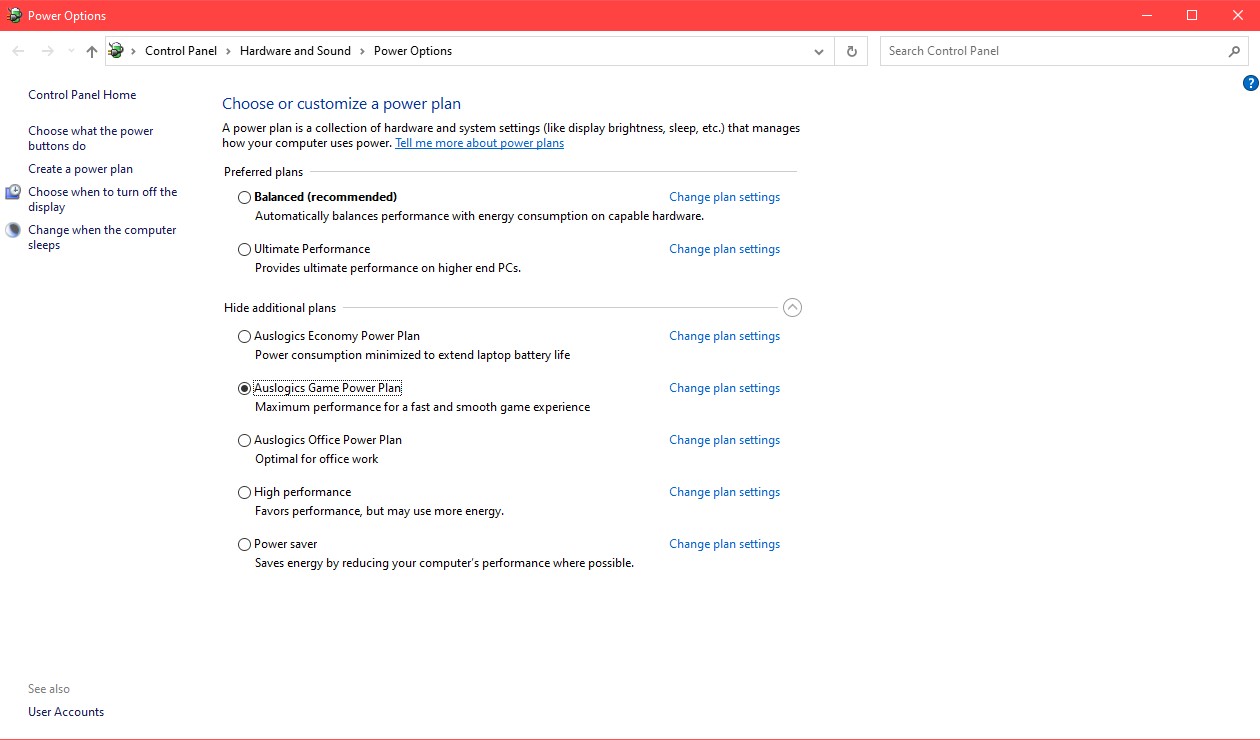Maximize the Power Options window
The height and width of the screenshot is (740, 1260).
click(x=1192, y=15)
